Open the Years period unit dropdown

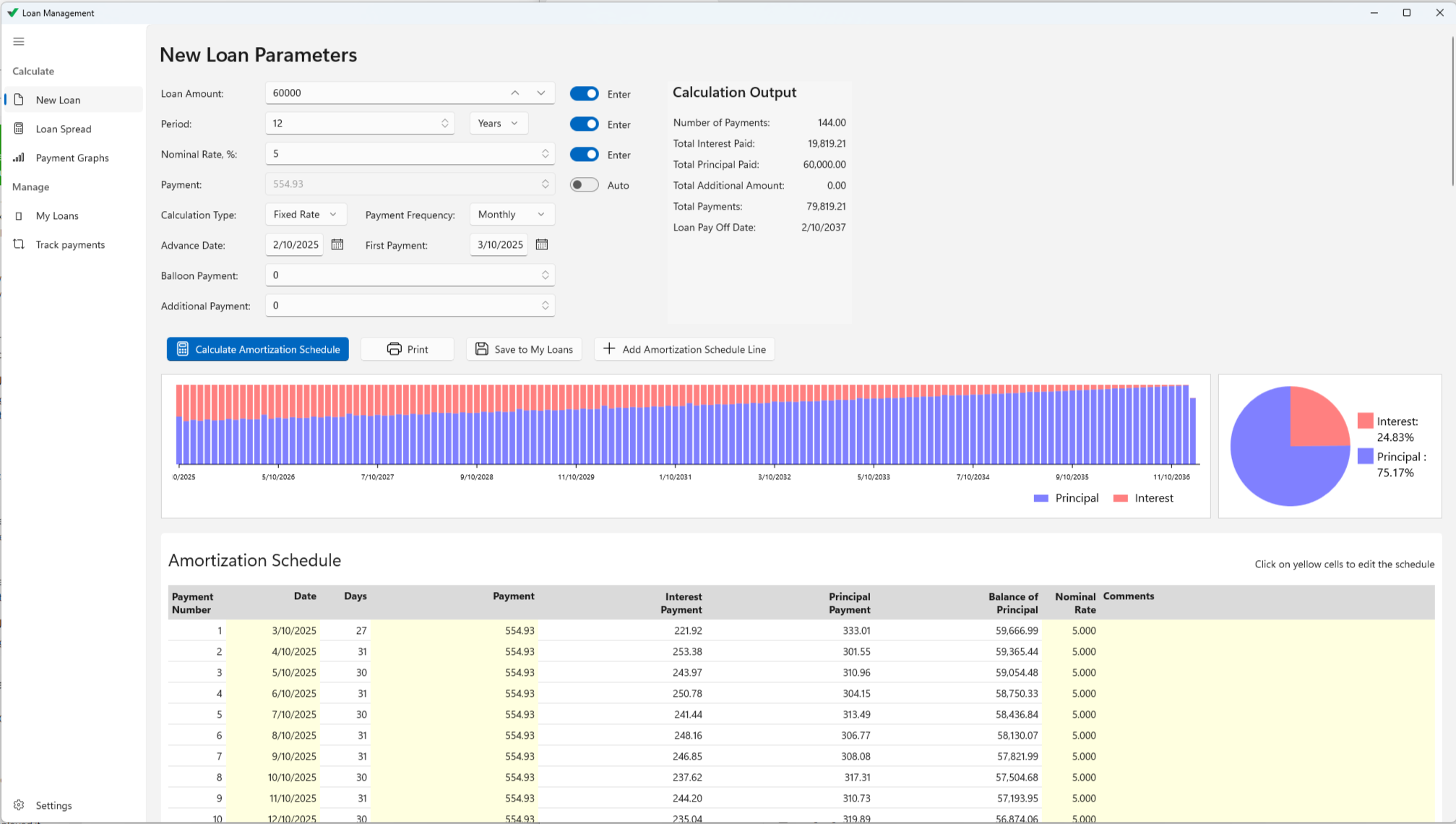(x=498, y=124)
